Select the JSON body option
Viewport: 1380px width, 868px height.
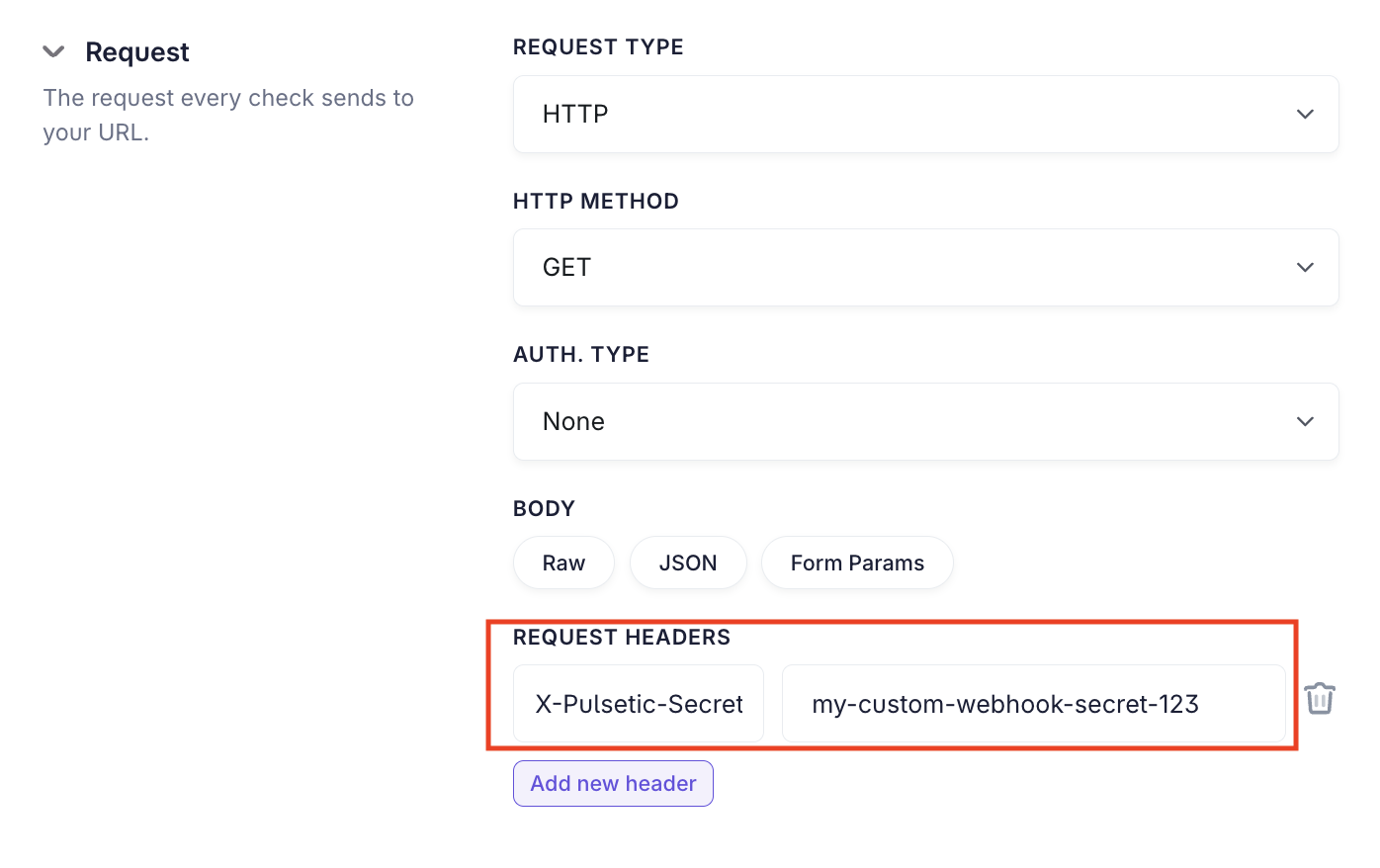pos(688,563)
